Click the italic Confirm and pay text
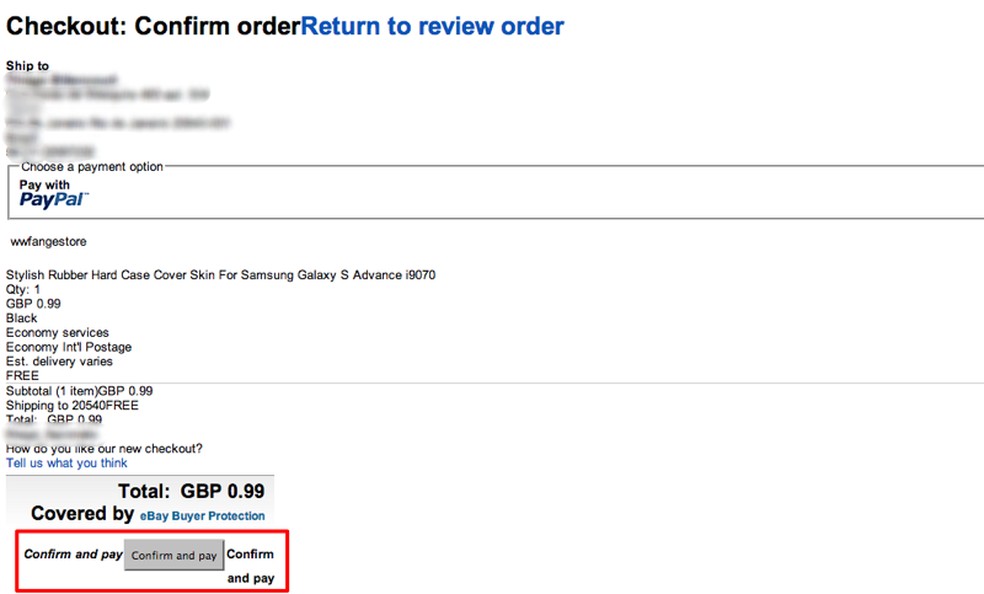Viewport: 984px width, 594px height. [73, 554]
